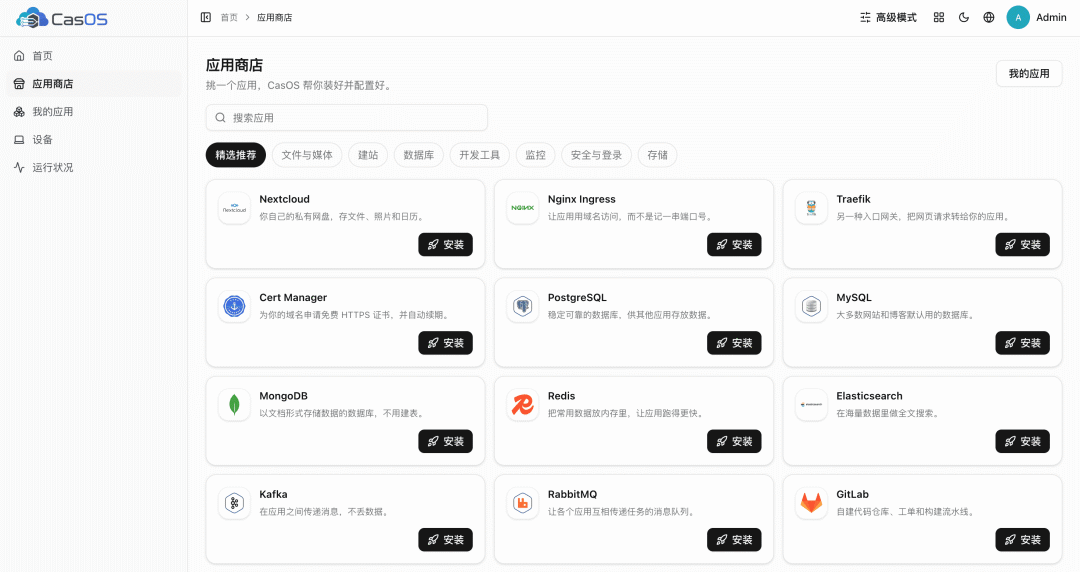1080x572 pixels.
Task: Click the 首页 breadcrumb link
Action: (229, 17)
